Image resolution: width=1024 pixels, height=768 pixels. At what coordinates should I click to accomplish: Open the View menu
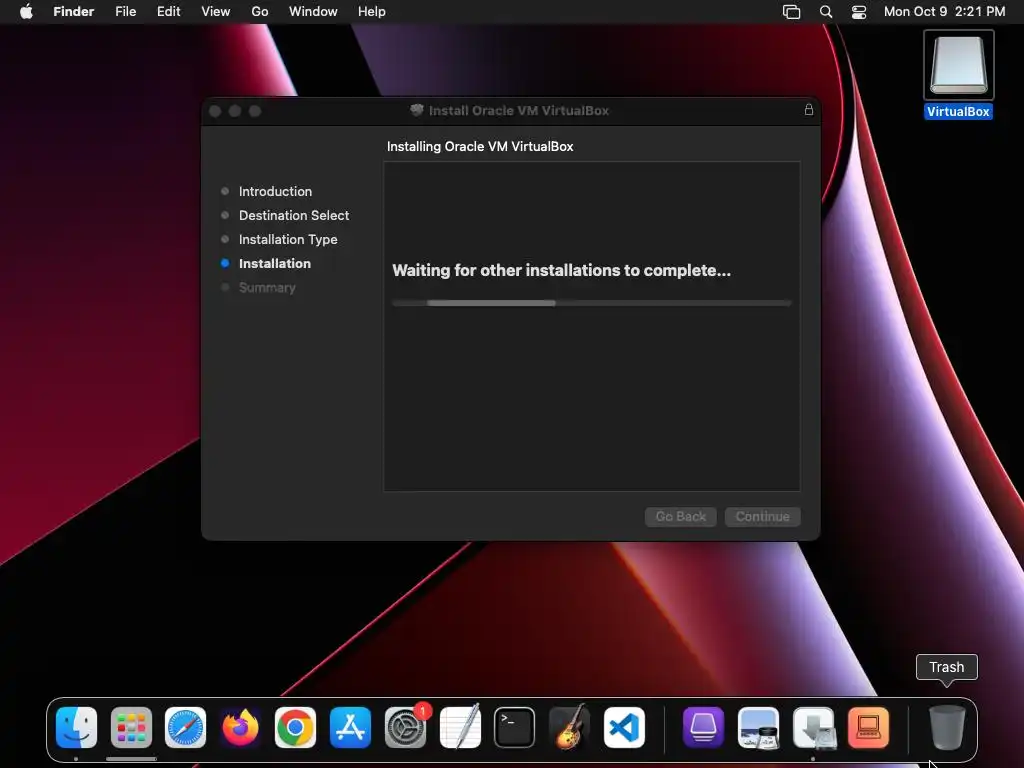click(x=216, y=12)
